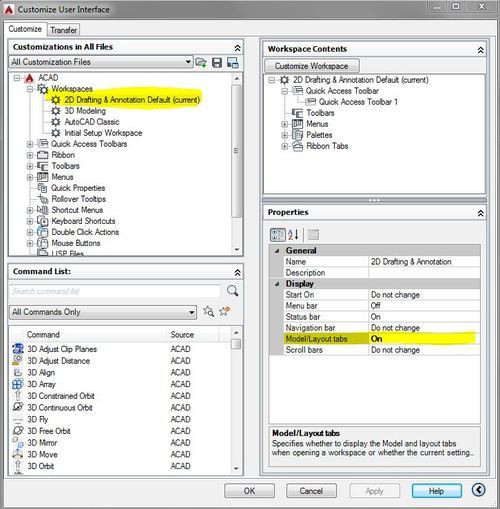Switch to the Transfer tab

click(63, 30)
